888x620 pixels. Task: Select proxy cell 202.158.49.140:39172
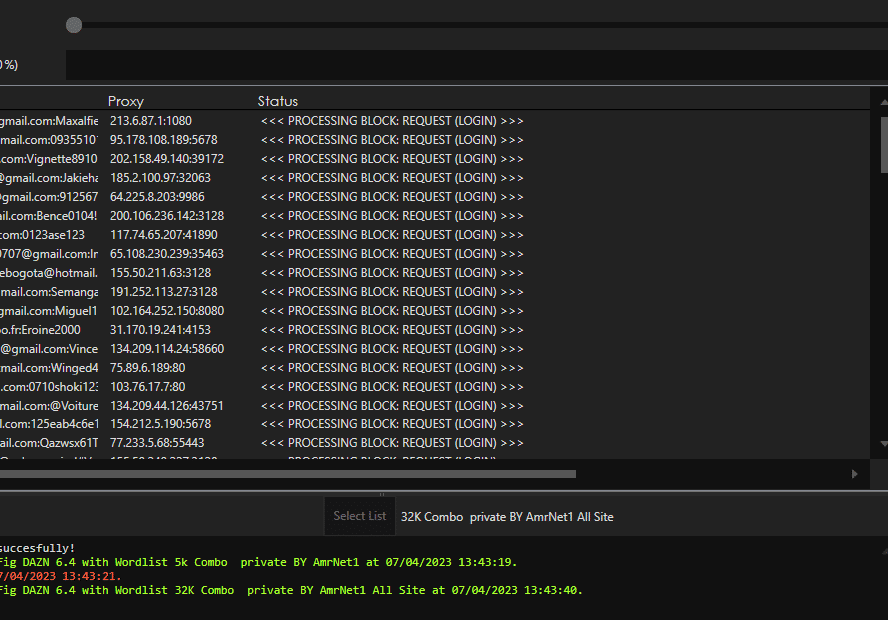(166, 159)
